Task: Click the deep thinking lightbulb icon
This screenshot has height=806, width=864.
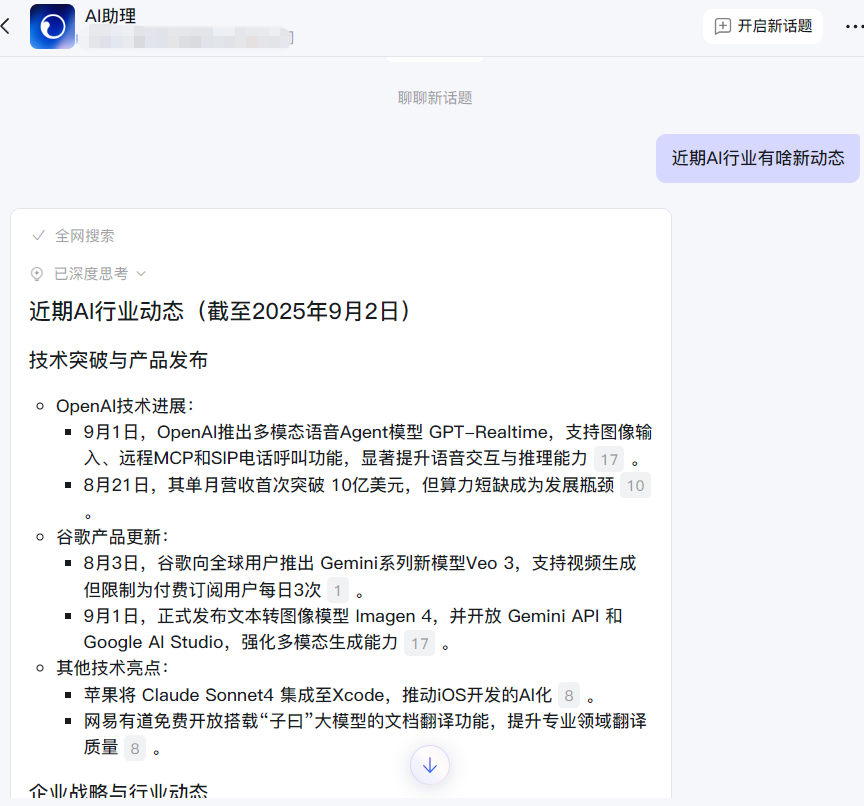Action: [x=37, y=274]
